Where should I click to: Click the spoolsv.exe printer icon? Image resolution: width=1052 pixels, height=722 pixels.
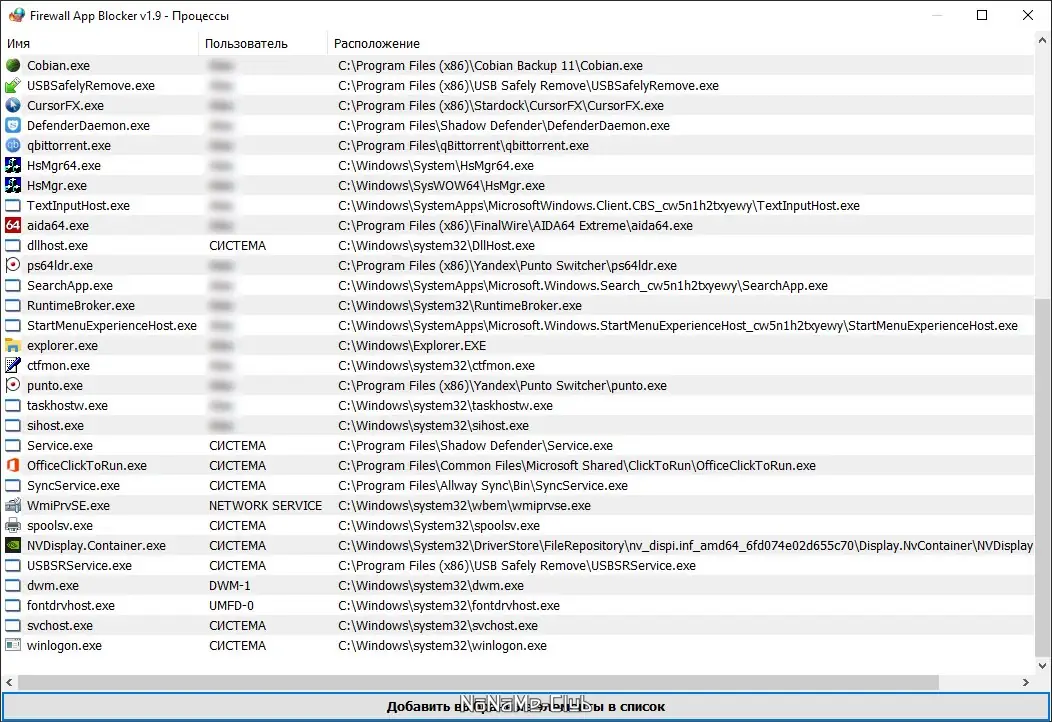13,525
